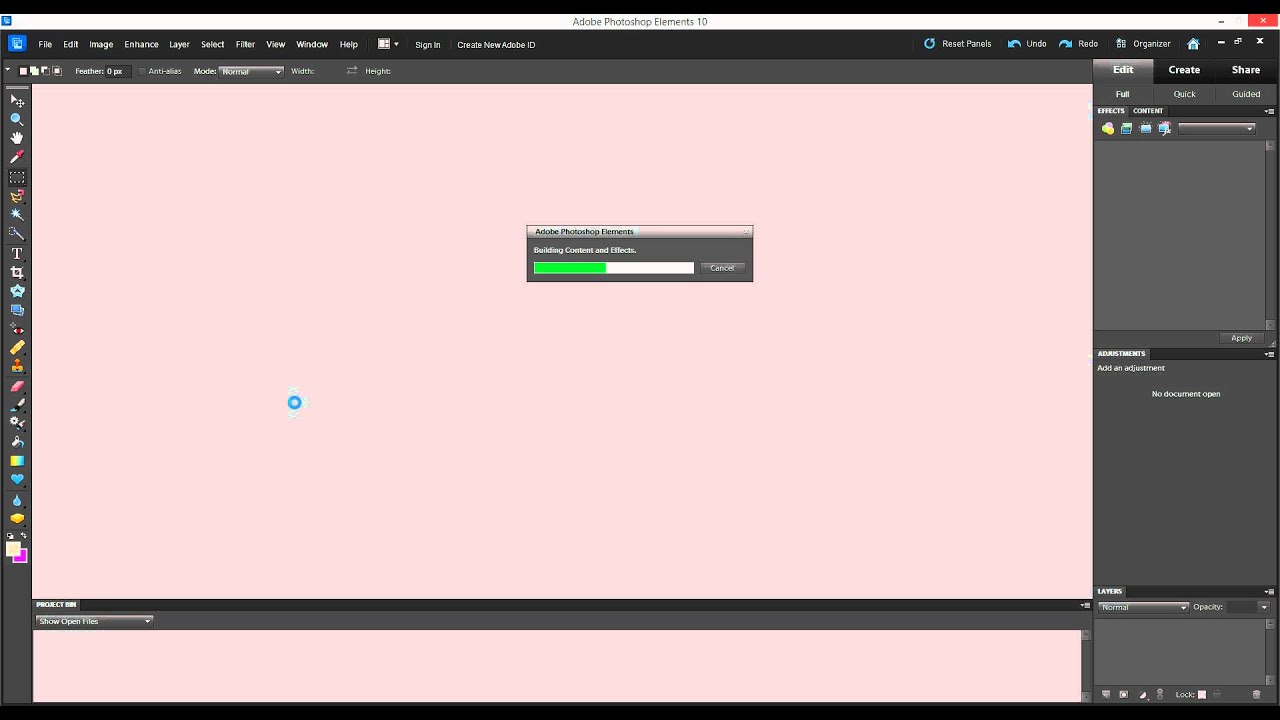
Task: Toggle the Anti-alias checkbox
Action: click(142, 71)
